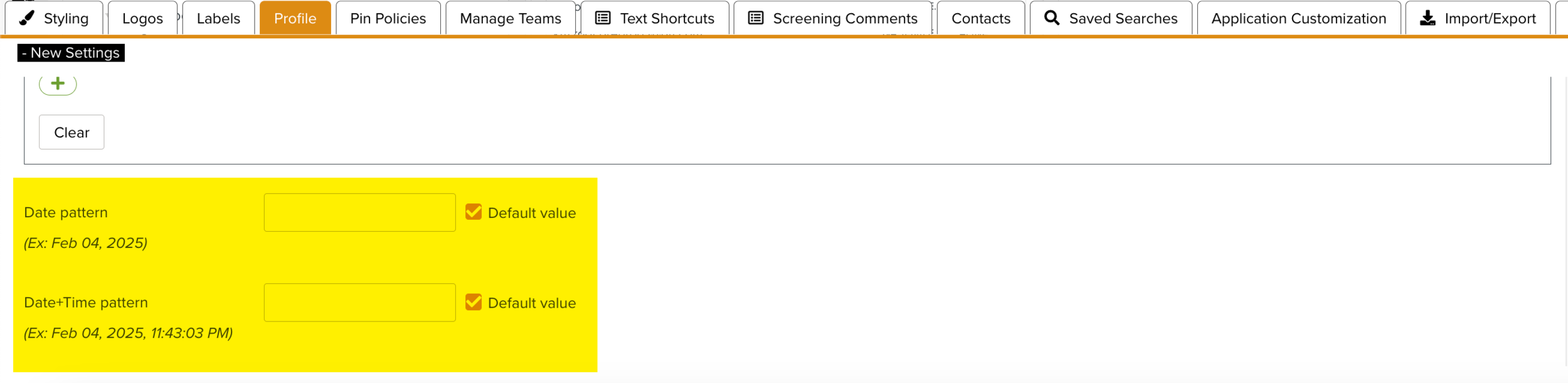Open the Application Customization tab
The width and height of the screenshot is (1568, 383).
(x=1298, y=18)
